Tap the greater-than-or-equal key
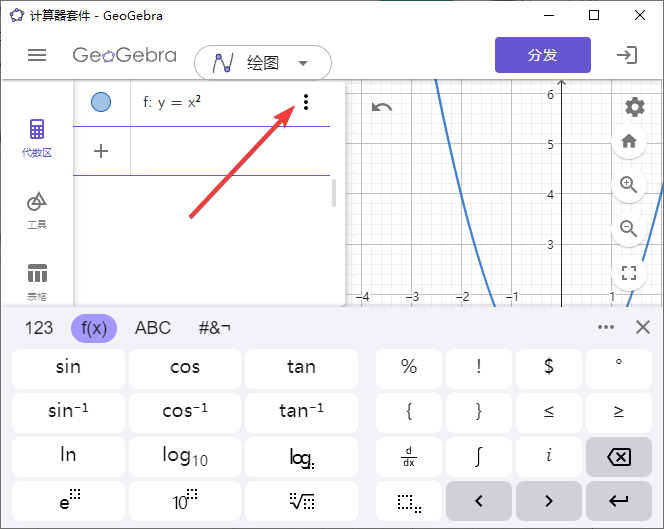The width and height of the screenshot is (664, 529). point(619,412)
